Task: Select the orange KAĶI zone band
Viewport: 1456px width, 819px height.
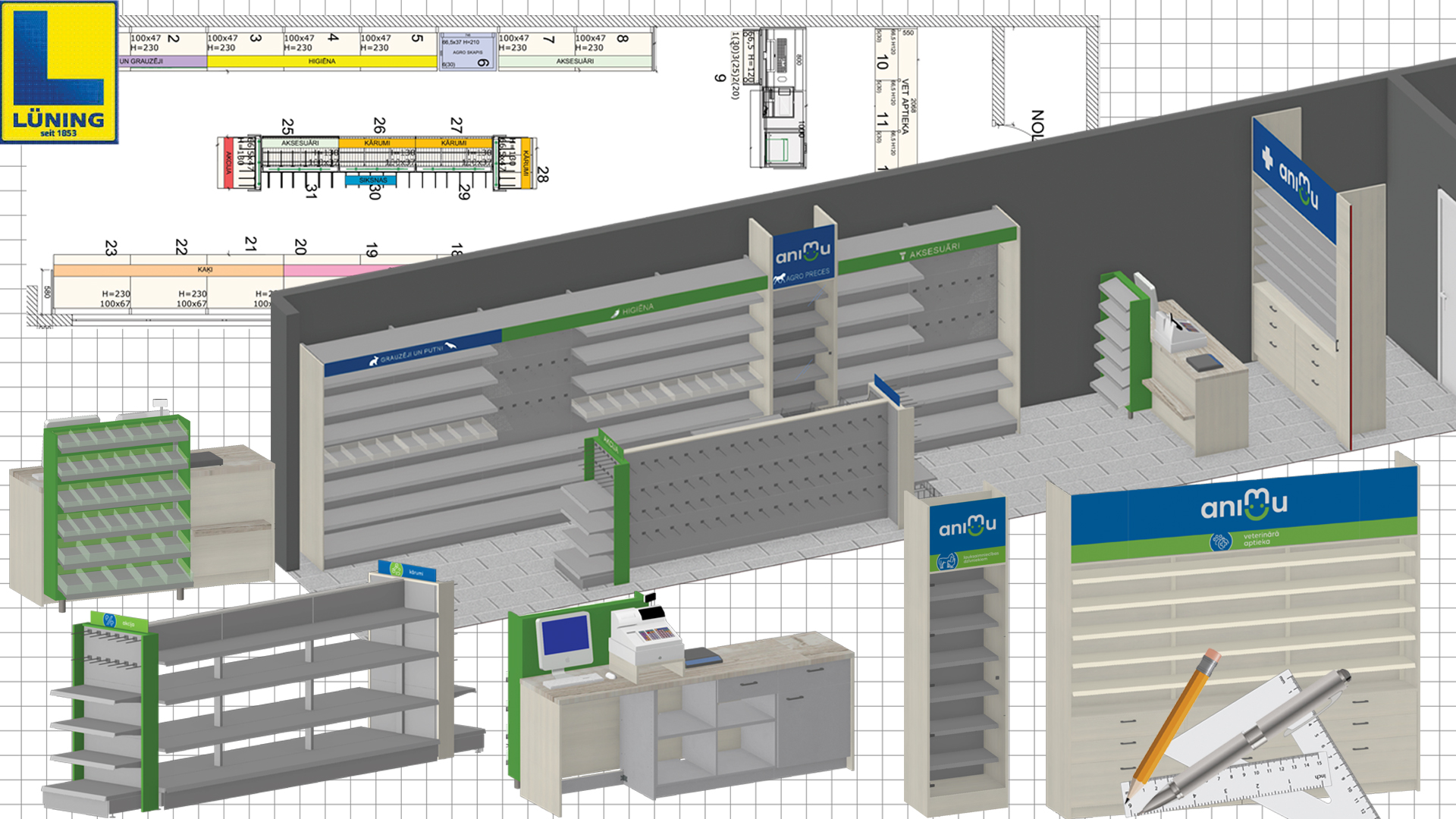Action: coord(168,269)
